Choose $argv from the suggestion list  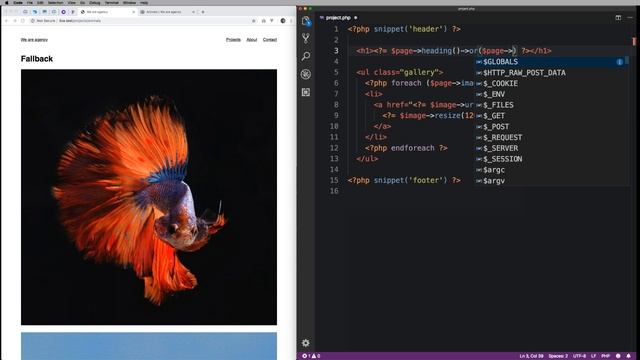(x=552, y=181)
